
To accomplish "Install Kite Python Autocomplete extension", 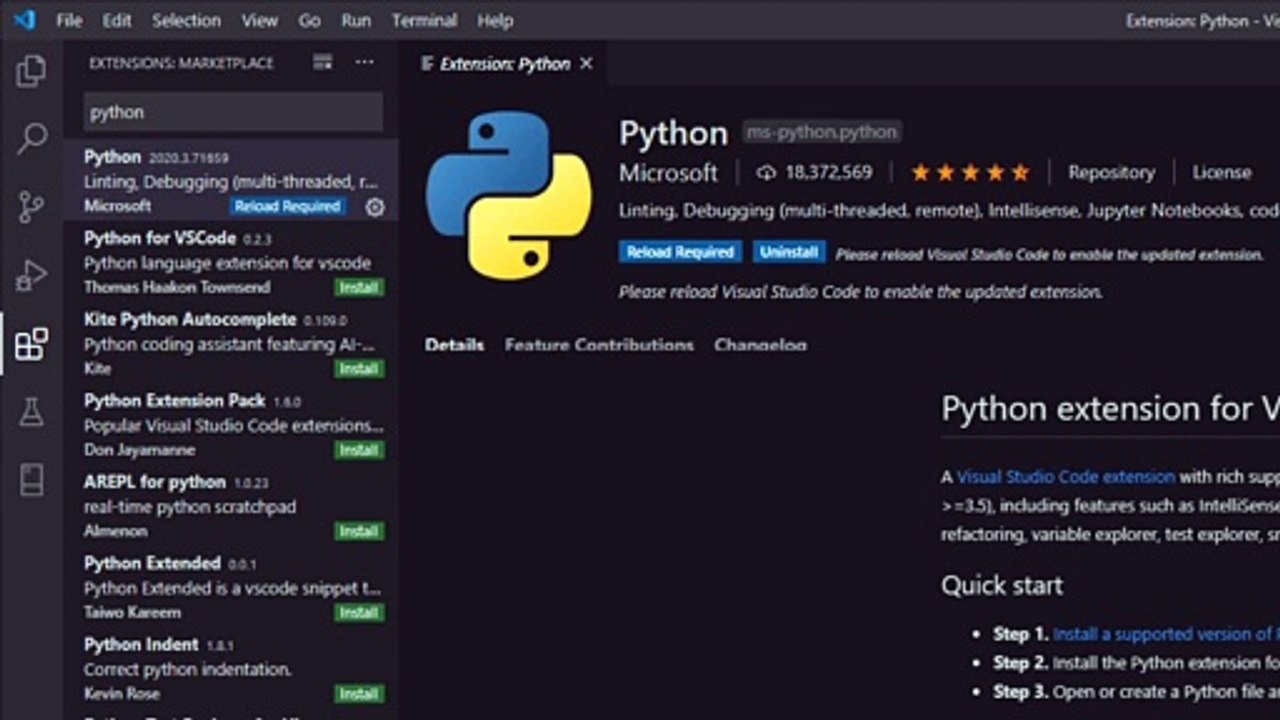I will point(358,369).
